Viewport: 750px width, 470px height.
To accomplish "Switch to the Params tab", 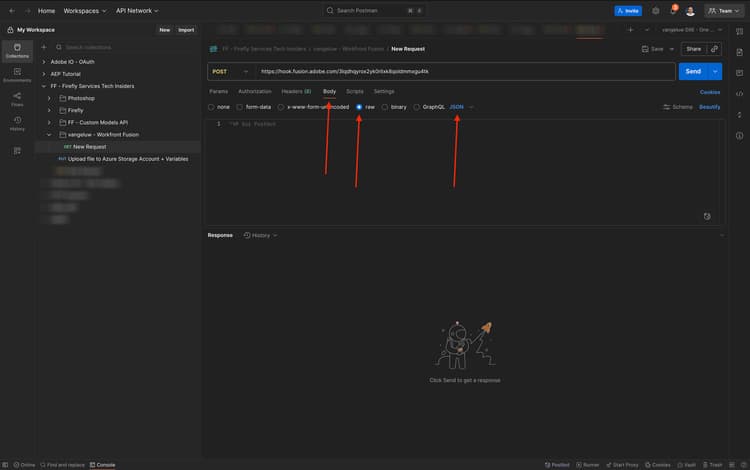I will (x=219, y=91).
